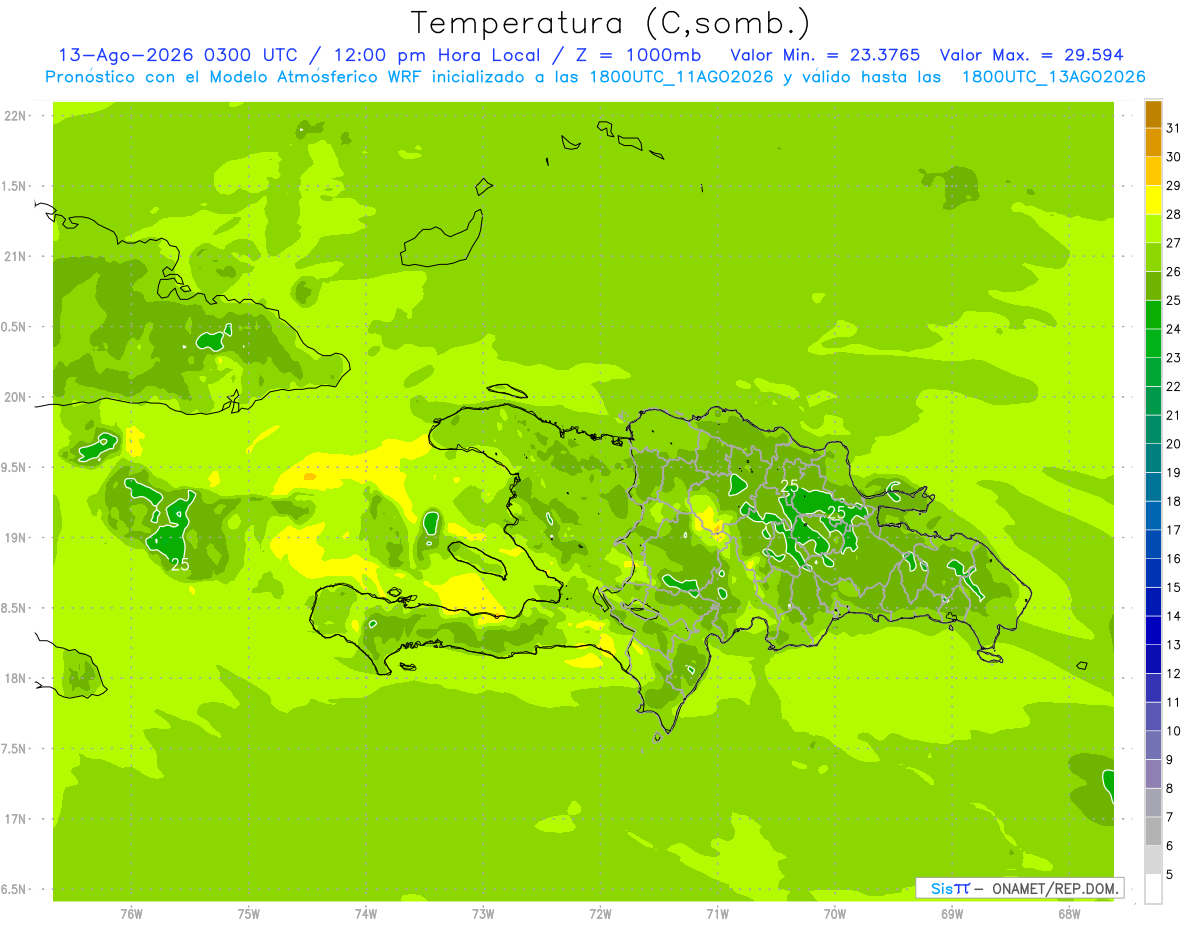
Task: Click the "5" color bar label
Action: point(1169,875)
